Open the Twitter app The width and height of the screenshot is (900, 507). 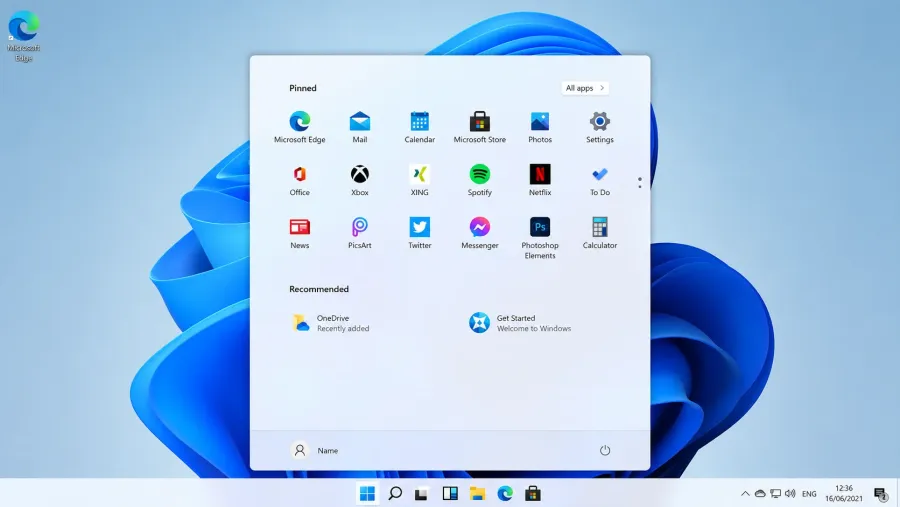point(420,233)
